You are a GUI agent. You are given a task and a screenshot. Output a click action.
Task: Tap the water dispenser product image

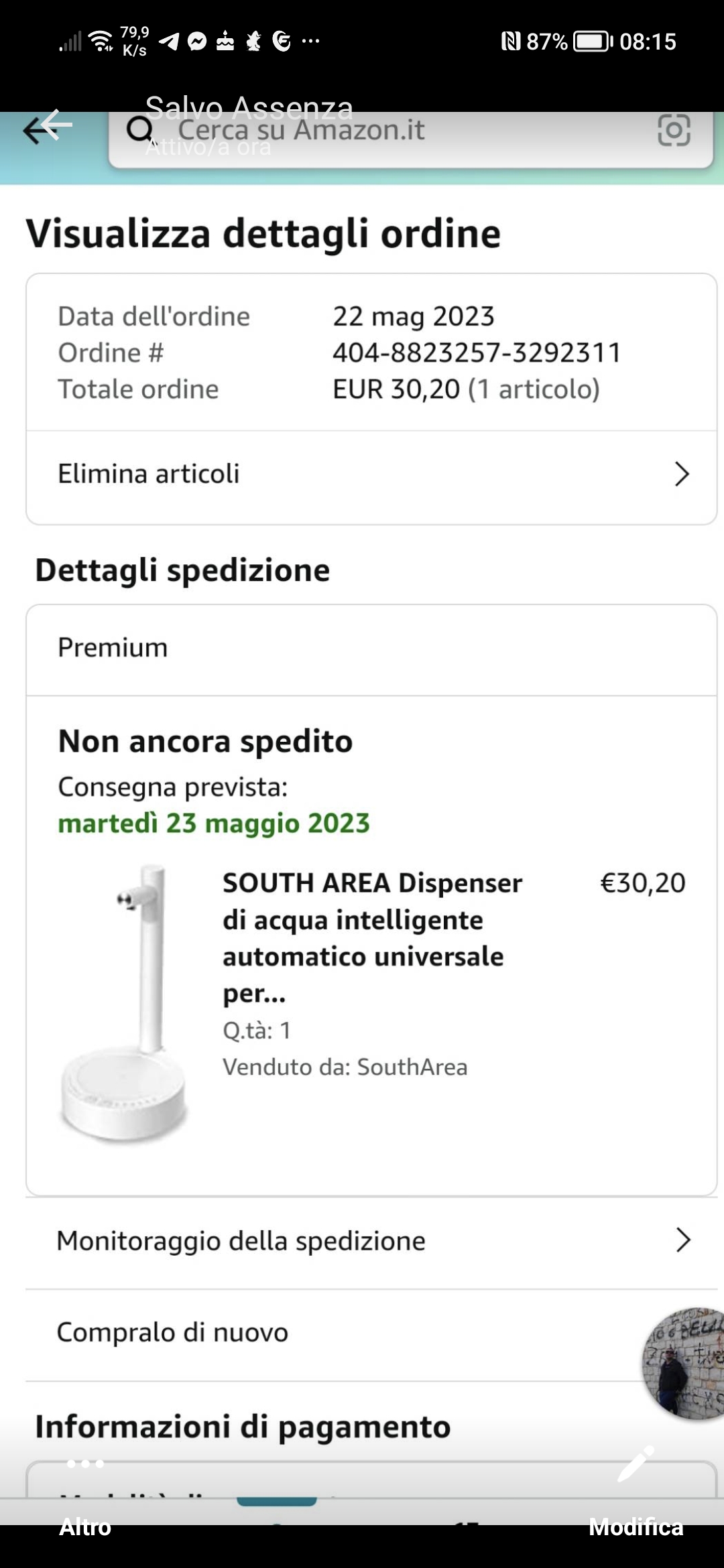point(124,1004)
